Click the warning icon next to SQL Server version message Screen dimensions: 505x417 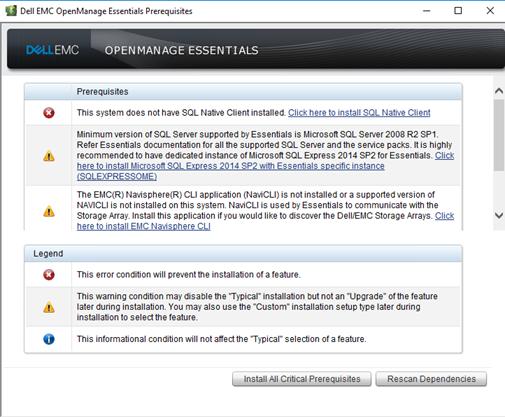(x=49, y=155)
